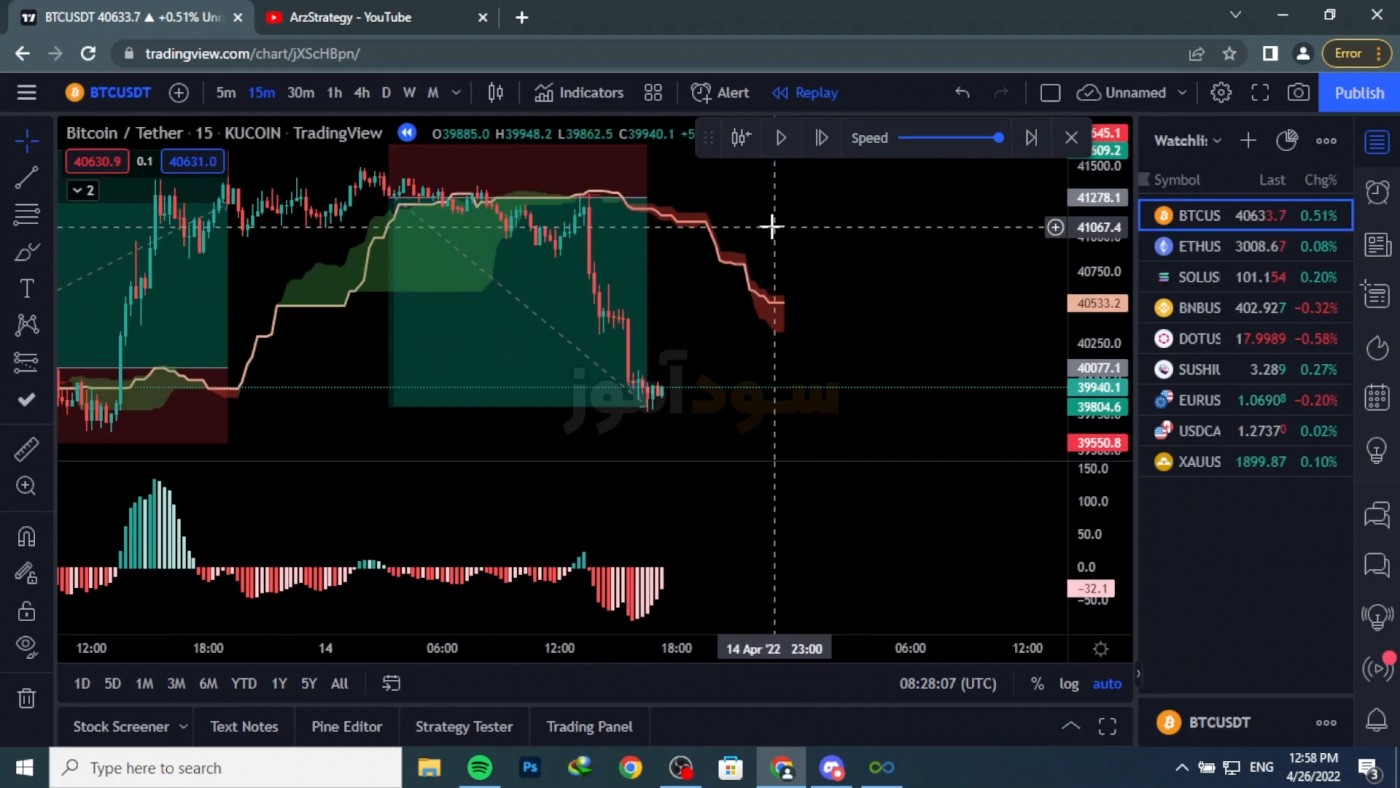Create an Alert from the toolbar
Image resolution: width=1400 pixels, height=788 pixels.
pos(720,92)
